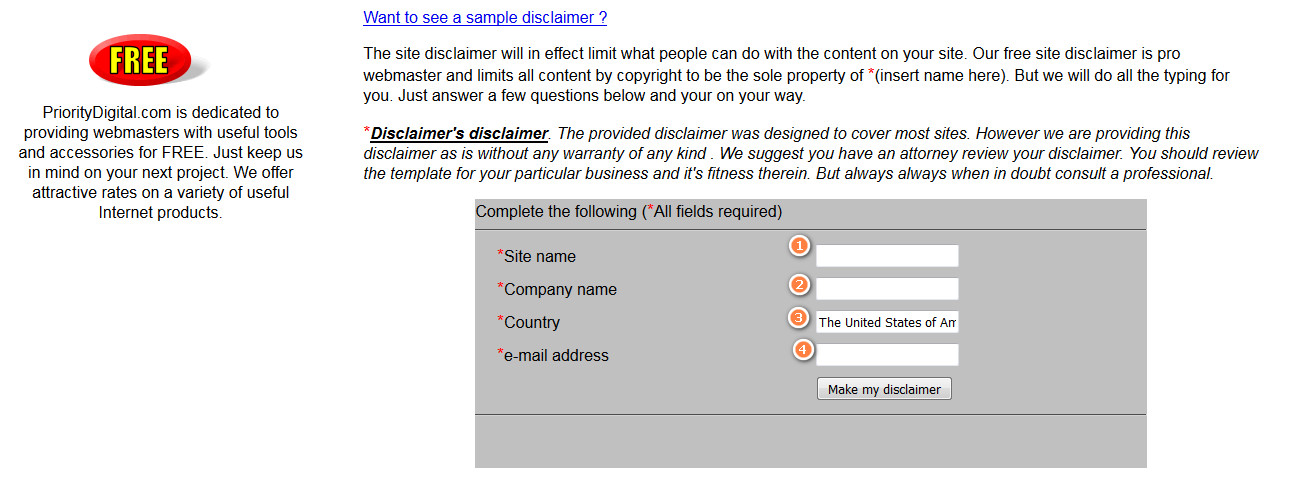Click the orange number 2 marker
The width and height of the screenshot is (1292, 481).
pos(799,284)
